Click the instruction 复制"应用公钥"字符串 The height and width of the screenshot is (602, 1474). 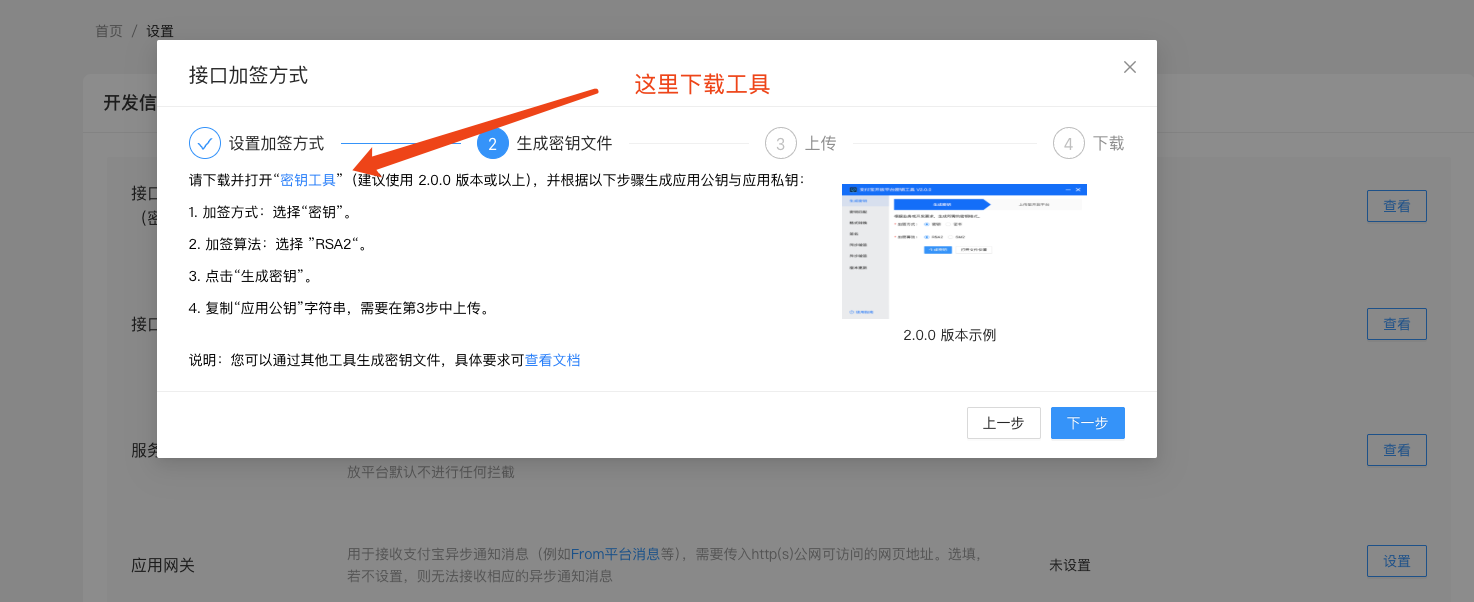tap(341, 308)
